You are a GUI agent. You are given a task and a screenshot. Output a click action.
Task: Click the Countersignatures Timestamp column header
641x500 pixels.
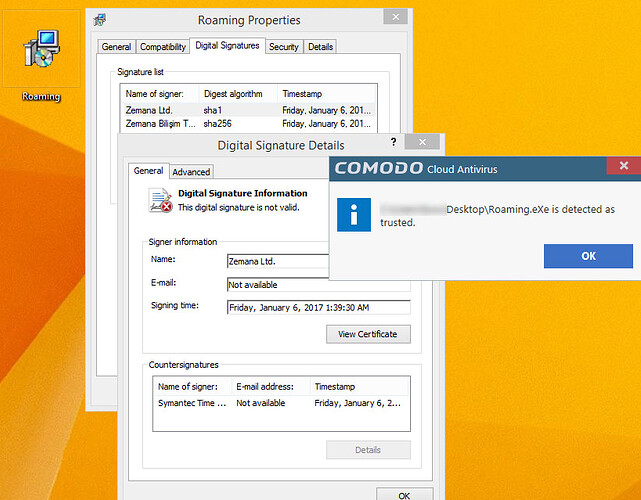click(360, 386)
